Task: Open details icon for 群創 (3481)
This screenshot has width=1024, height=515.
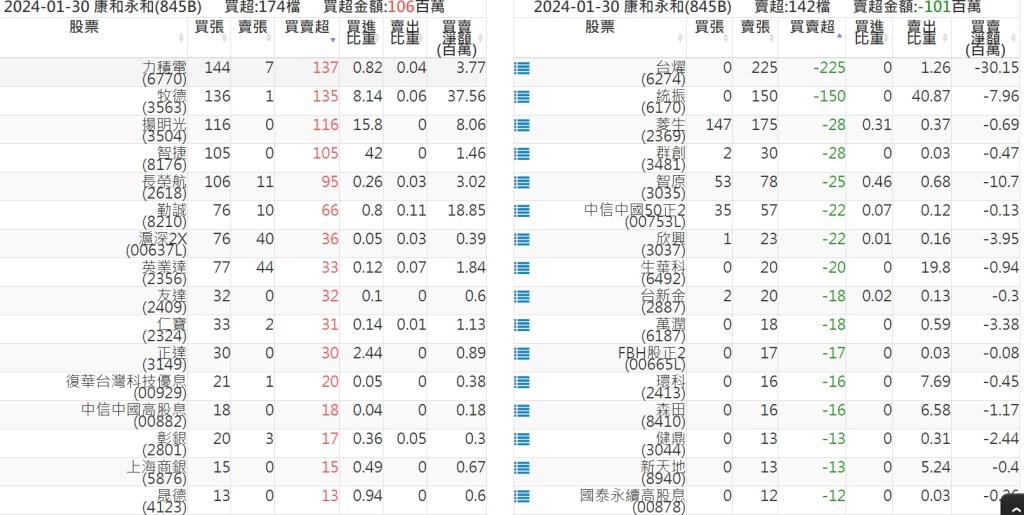Action: pos(521,155)
